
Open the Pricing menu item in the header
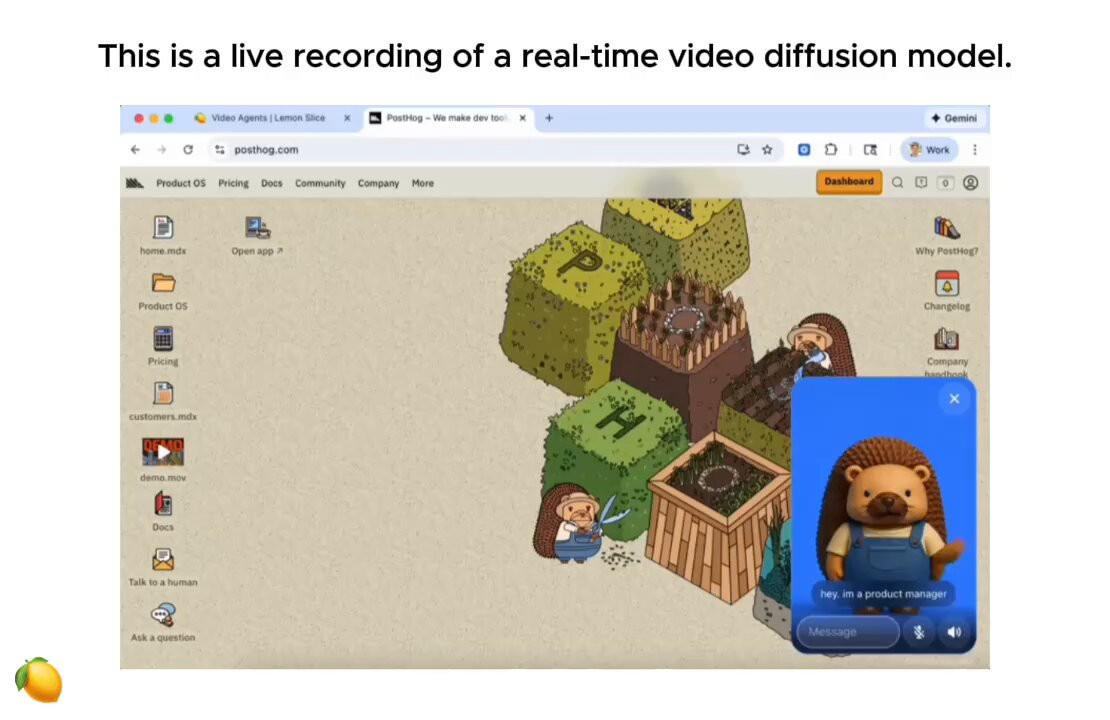[x=234, y=183]
